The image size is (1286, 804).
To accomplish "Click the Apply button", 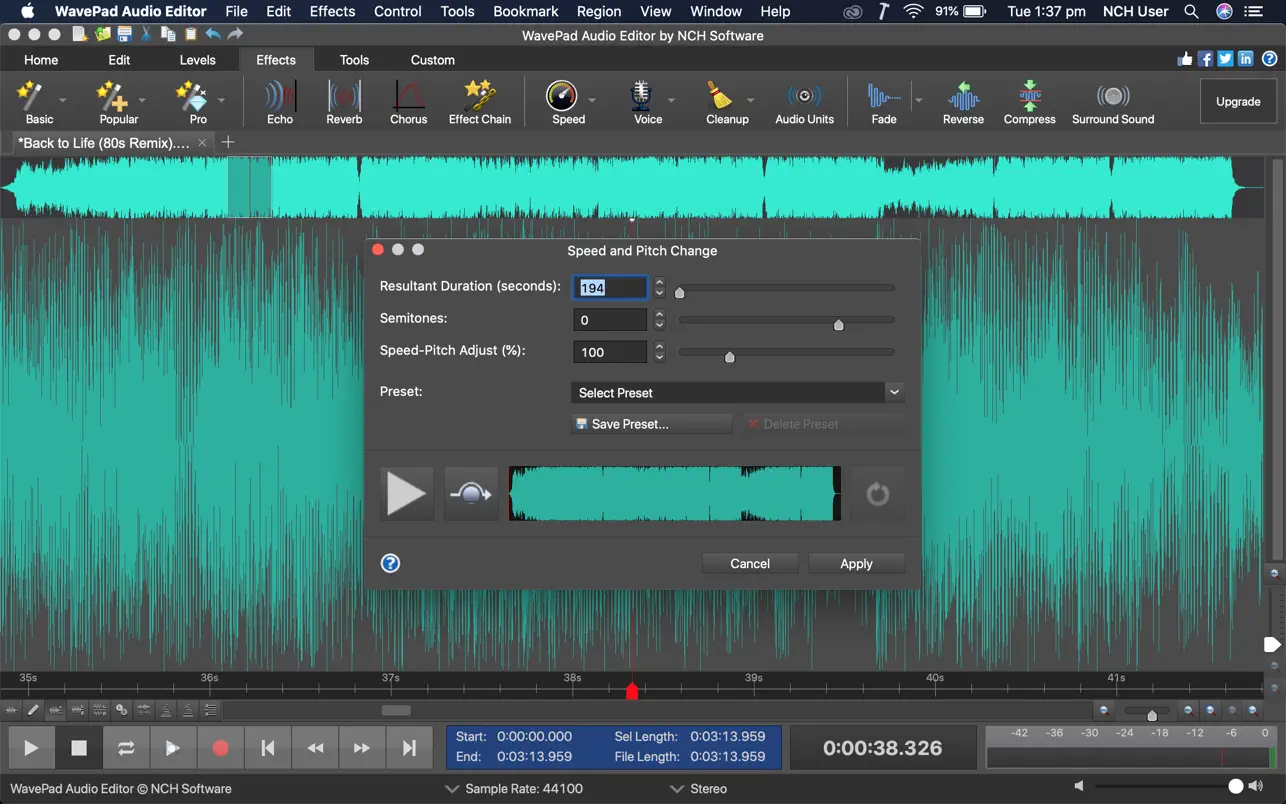I will coord(856,564).
